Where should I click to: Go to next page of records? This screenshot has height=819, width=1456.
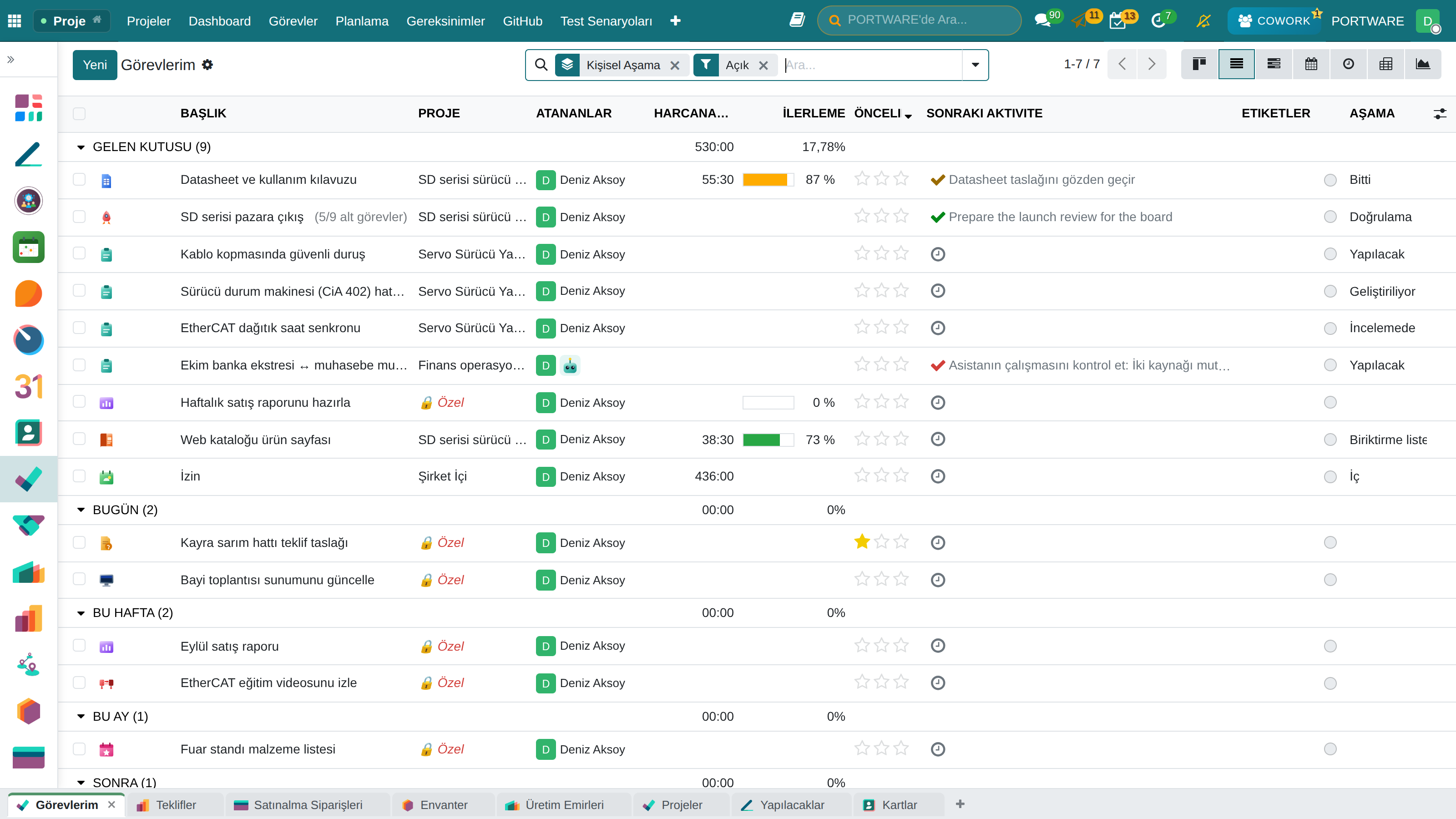click(x=1151, y=64)
